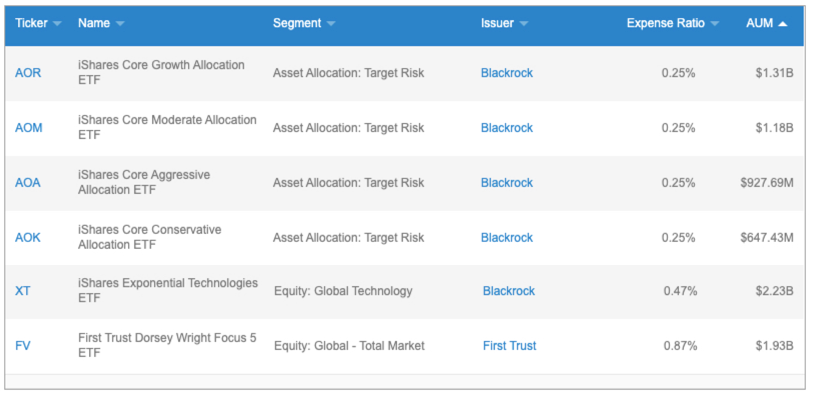813x398 pixels.
Task: Sort table by Ticker column header
Action: [31, 23]
